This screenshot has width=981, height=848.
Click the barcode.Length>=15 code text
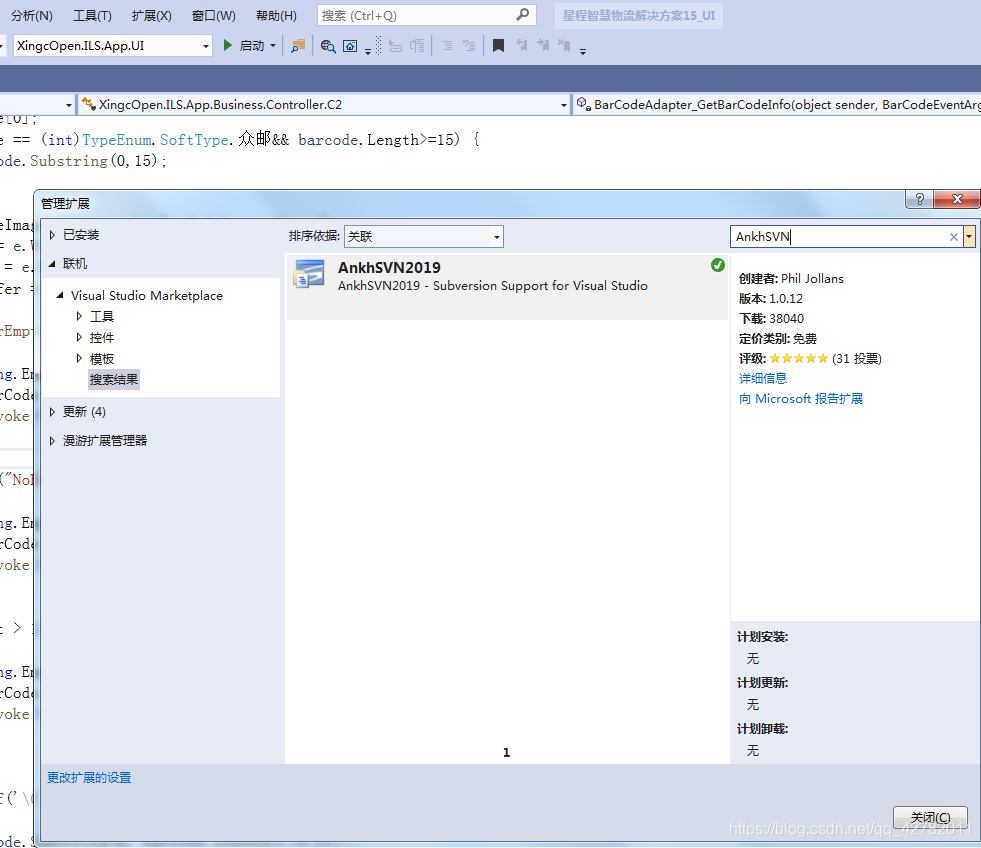pos(378,140)
